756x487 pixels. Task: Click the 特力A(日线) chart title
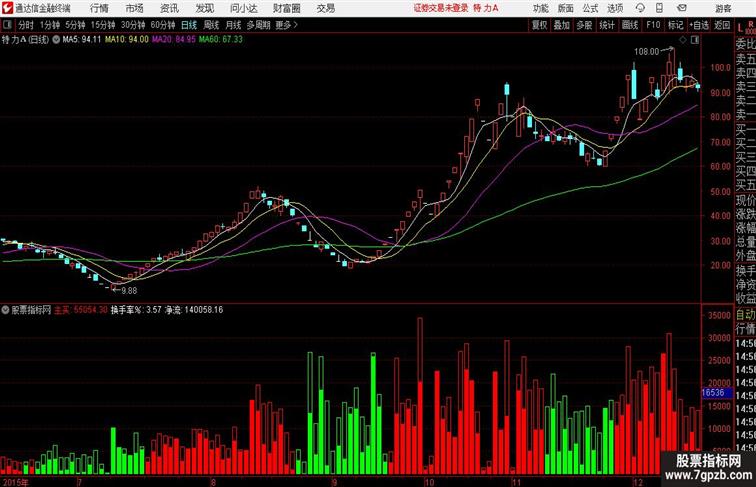[x=26, y=40]
